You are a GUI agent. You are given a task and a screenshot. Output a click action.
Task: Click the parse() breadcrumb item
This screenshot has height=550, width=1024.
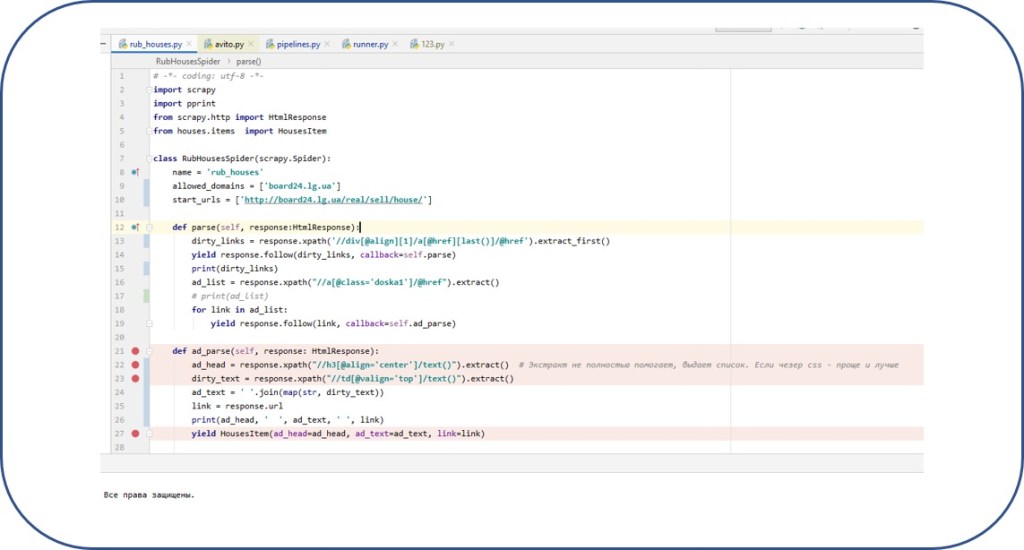coord(248,61)
